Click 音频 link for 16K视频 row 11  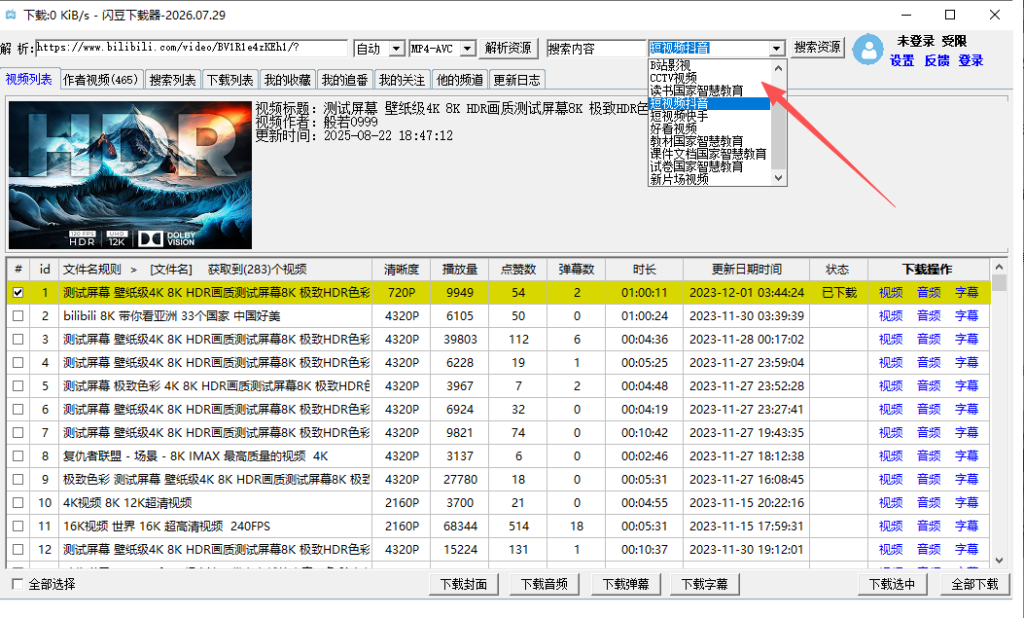[929, 526]
